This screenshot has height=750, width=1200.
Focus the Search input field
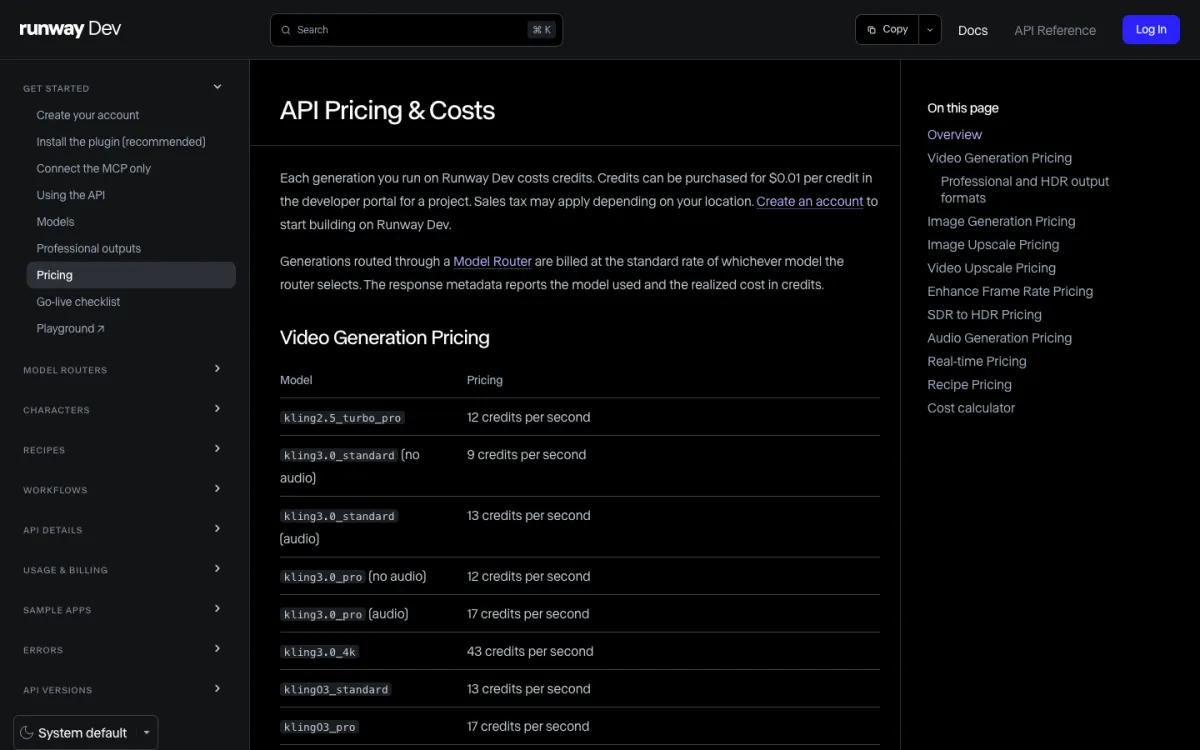416,30
